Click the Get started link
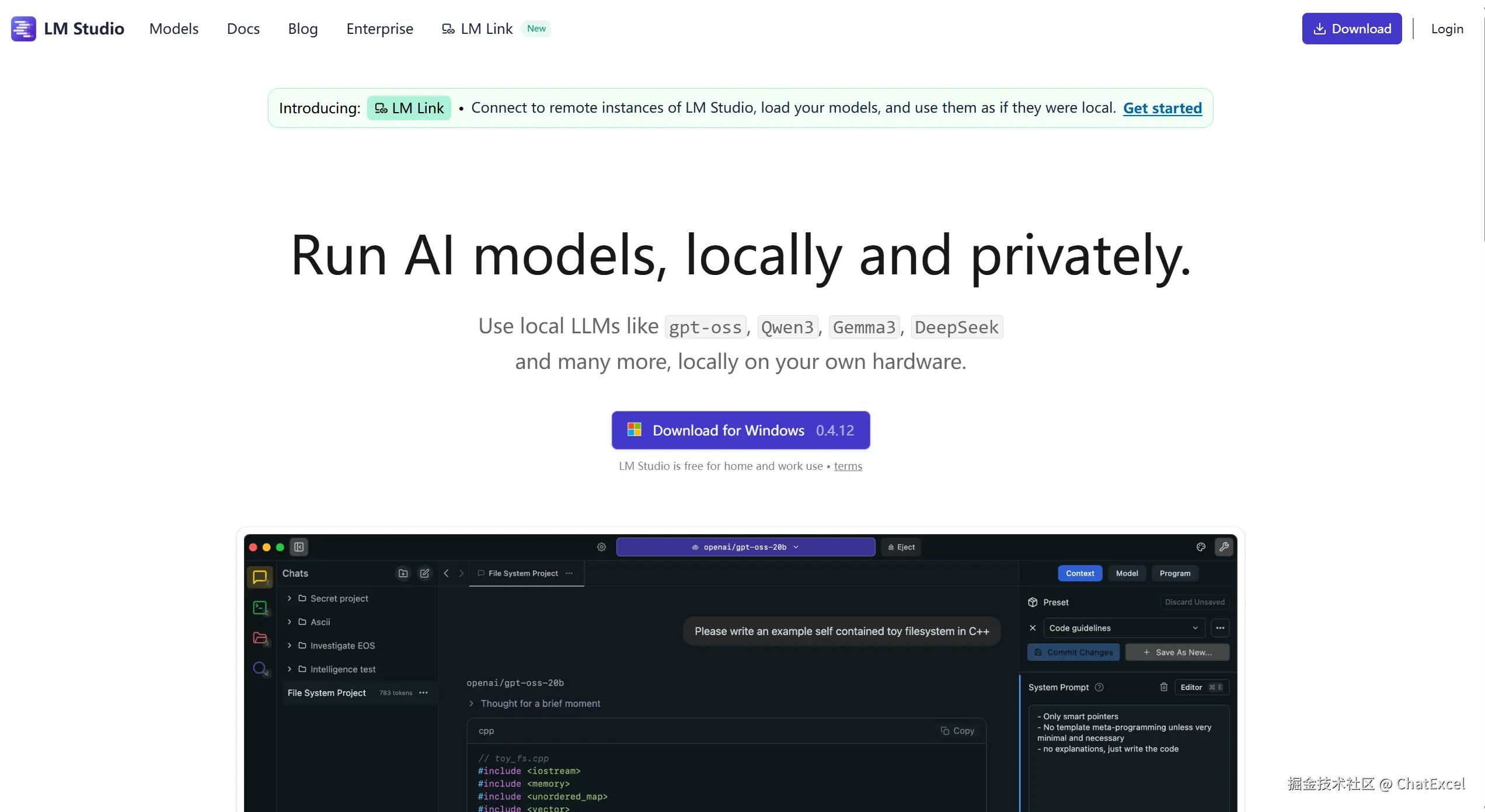Screen dimensions: 1485x812 tap(1162, 108)
